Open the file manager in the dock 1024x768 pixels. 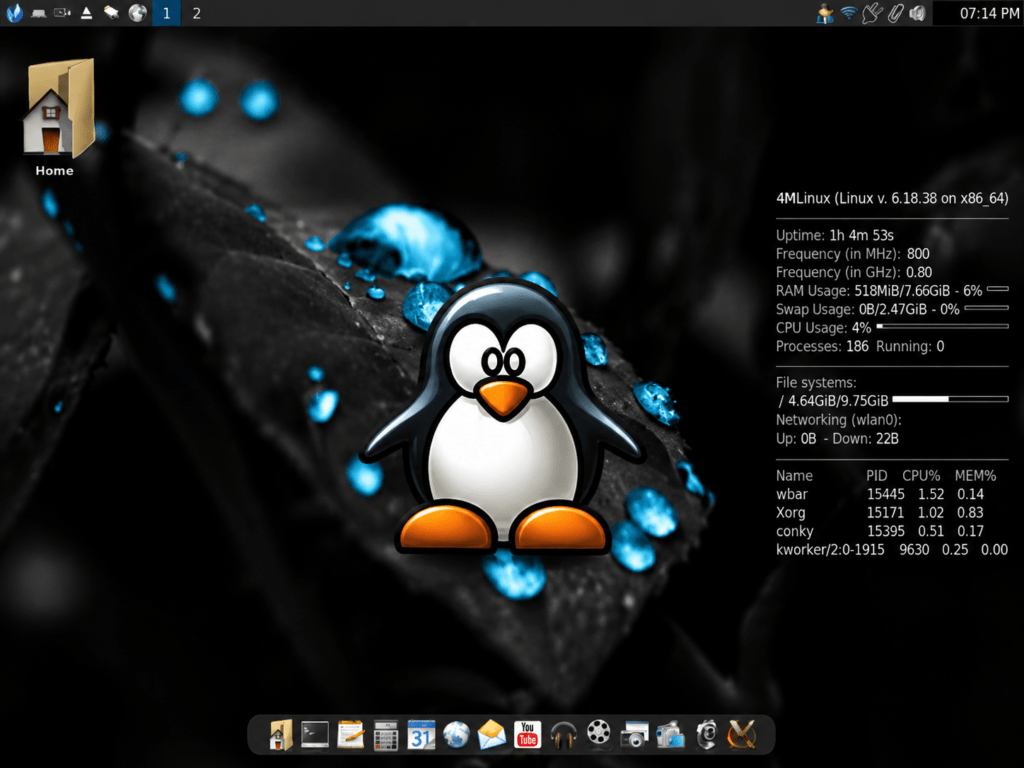pos(280,735)
